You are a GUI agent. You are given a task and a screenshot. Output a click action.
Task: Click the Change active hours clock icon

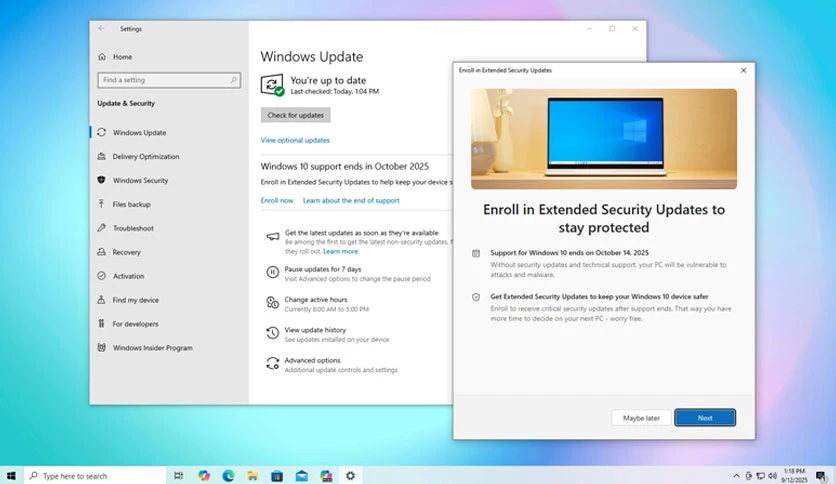click(x=272, y=303)
